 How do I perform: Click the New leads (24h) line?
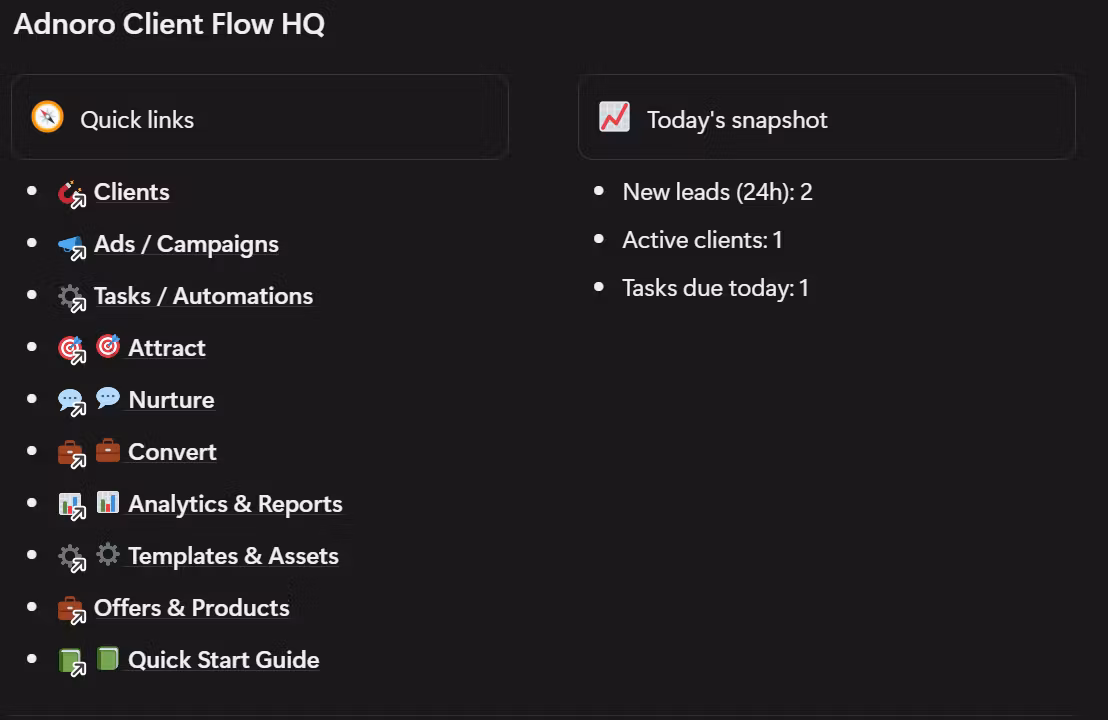tap(717, 192)
